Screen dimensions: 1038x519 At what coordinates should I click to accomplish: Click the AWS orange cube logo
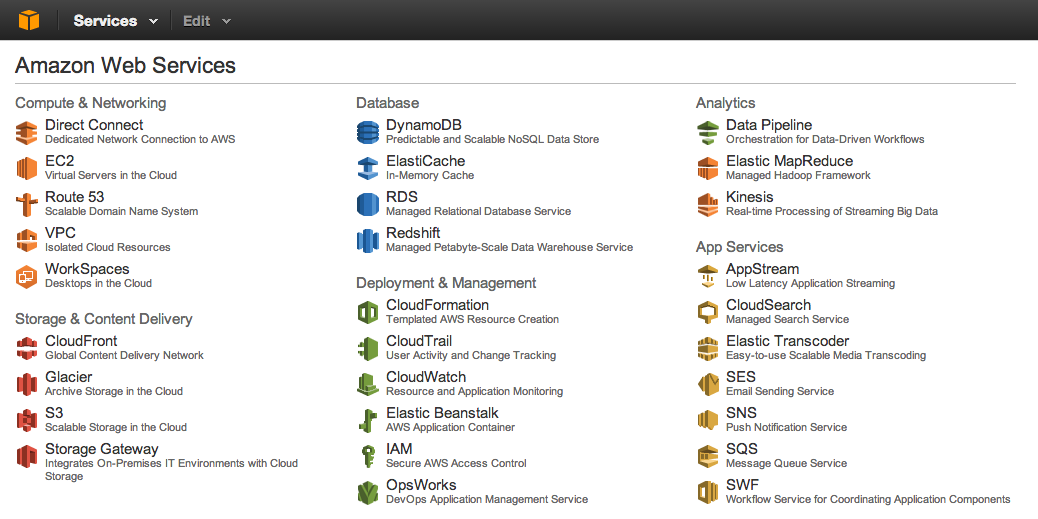[x=28, y=21]
